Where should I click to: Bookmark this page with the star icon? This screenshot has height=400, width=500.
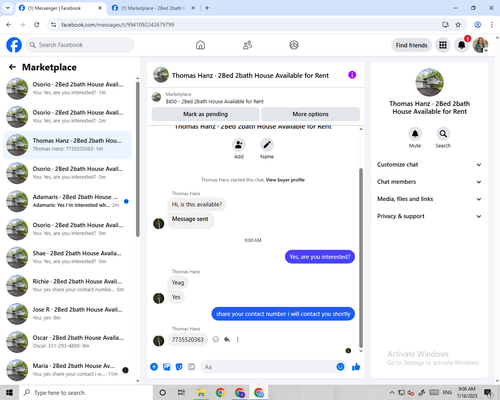point(458,25)
